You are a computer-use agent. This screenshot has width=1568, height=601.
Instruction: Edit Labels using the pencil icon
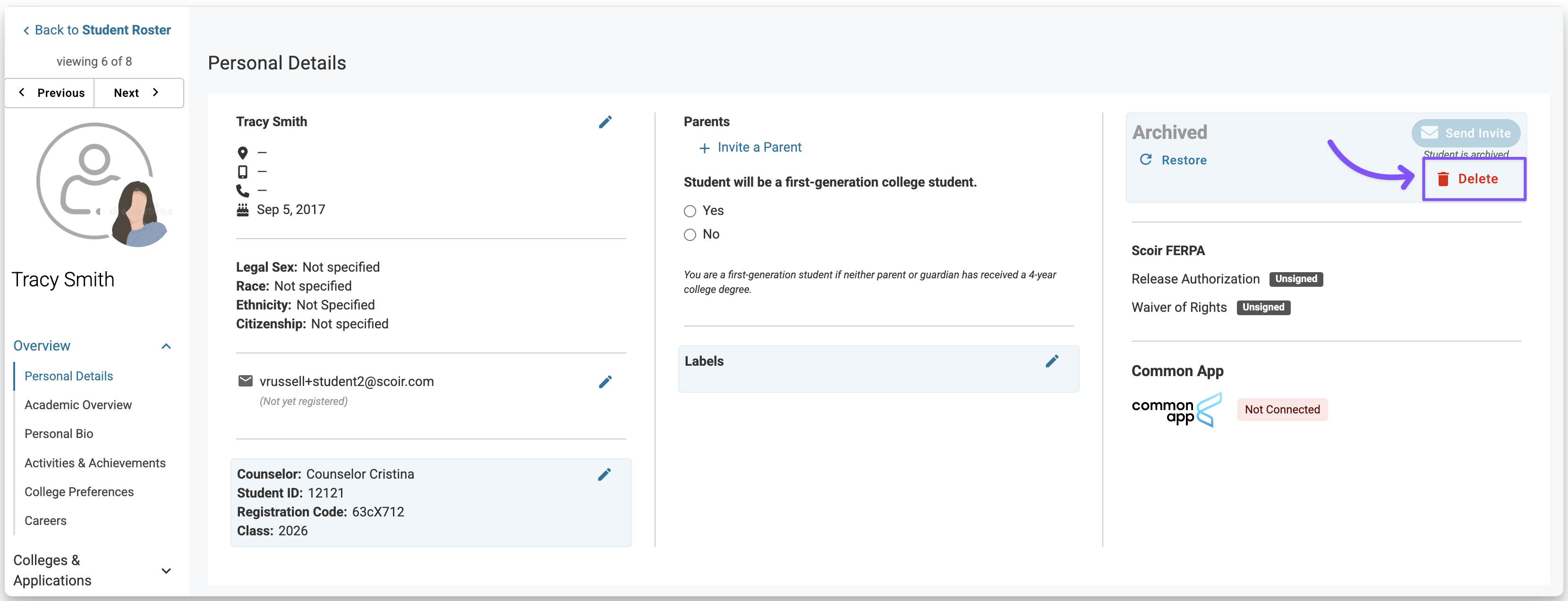point(1052,361)
